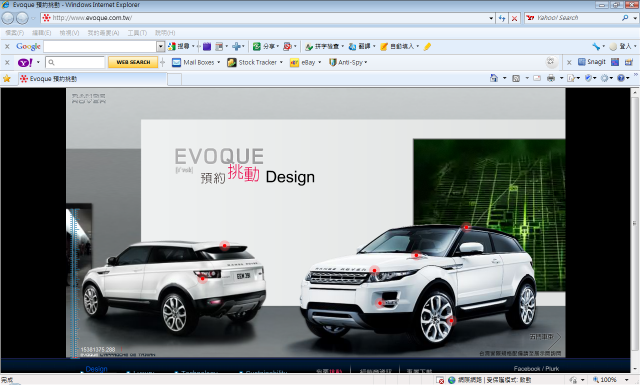
Task: Open the Mail Boxes dropdown
Action: point(219,62)
